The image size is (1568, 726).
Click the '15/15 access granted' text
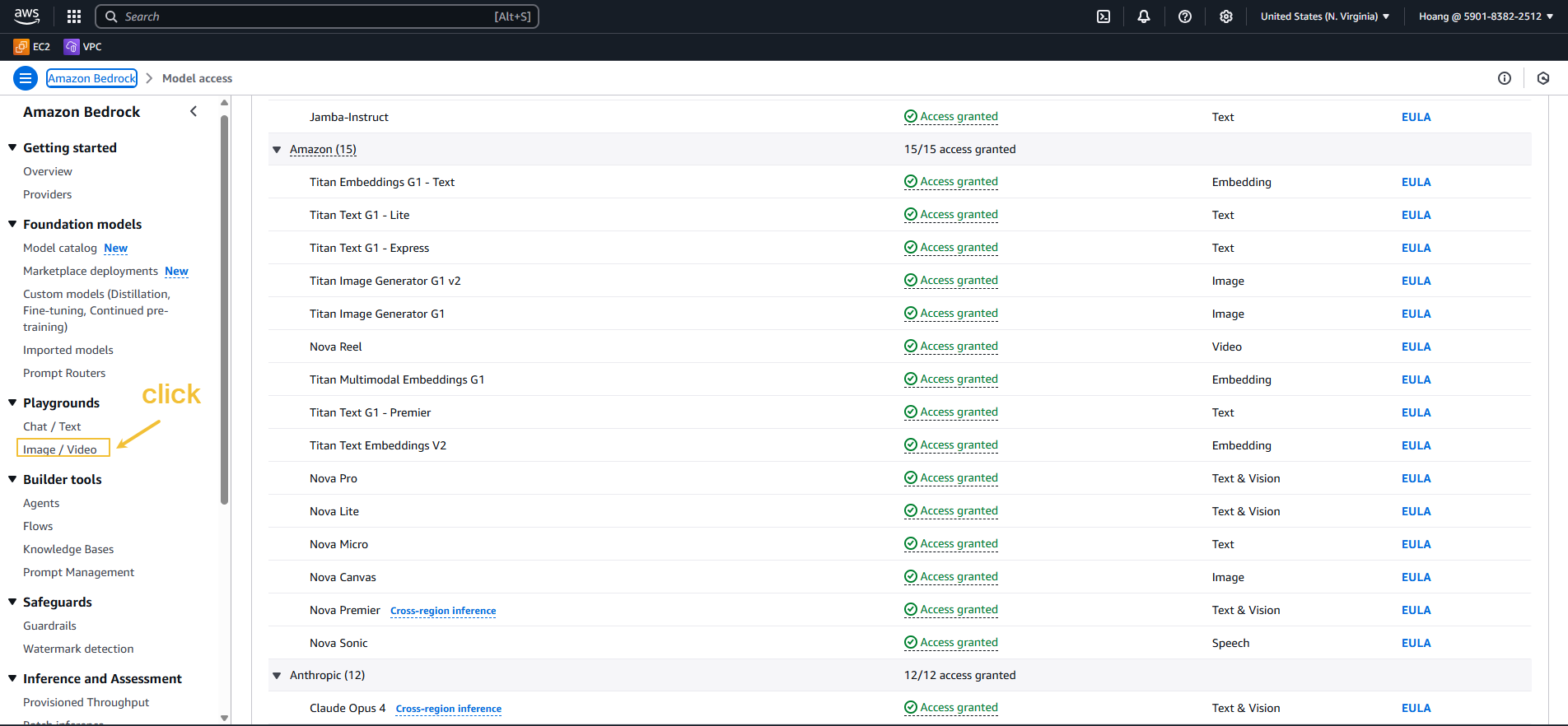[x=959, y=149]
